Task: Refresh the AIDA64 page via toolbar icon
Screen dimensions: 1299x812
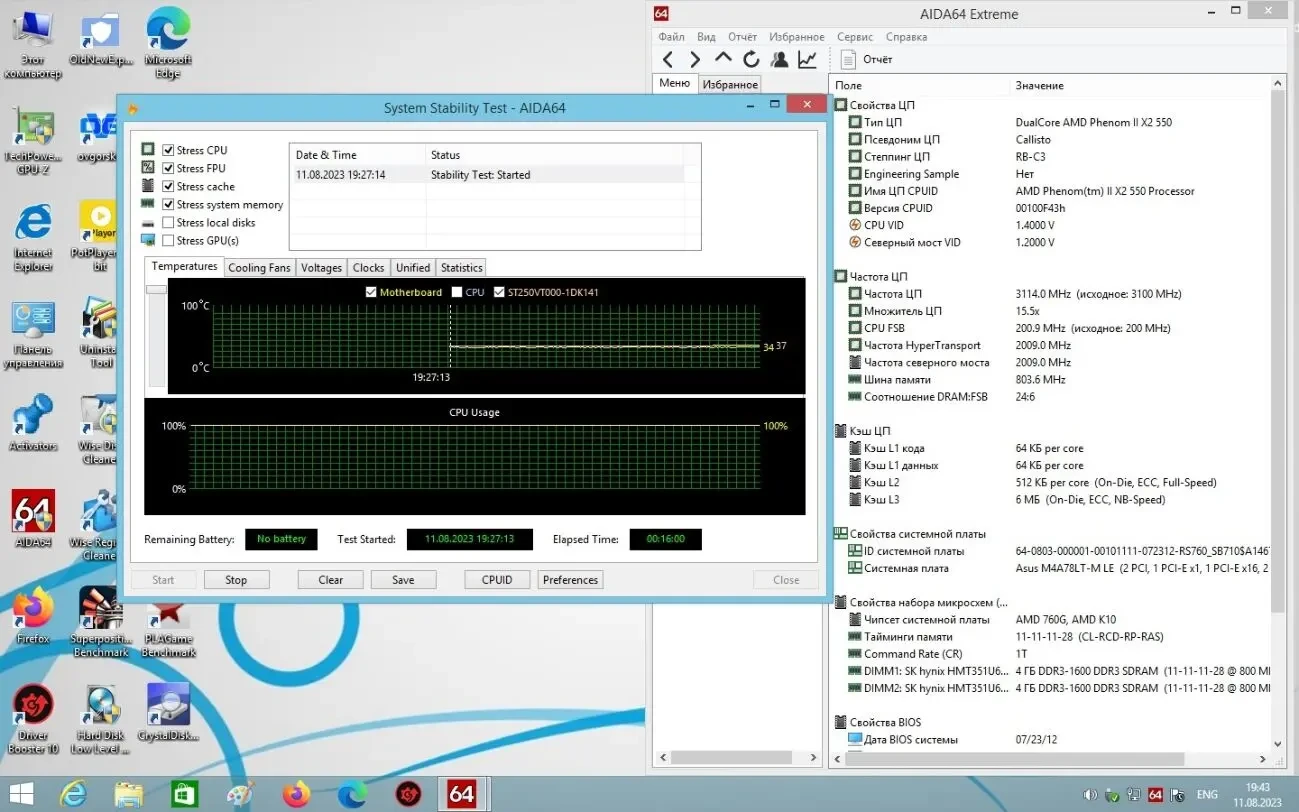Action: pos(751,60)
